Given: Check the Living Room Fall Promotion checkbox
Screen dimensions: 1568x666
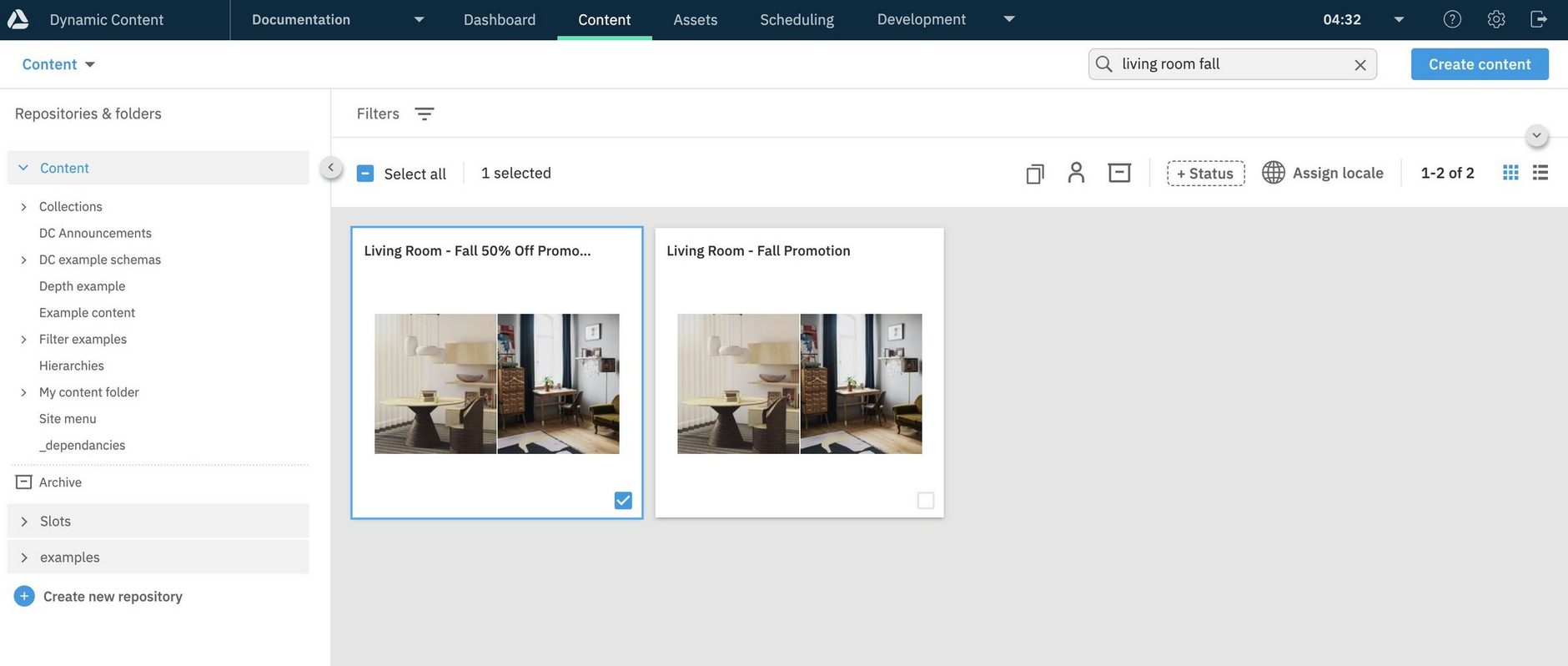Looking at the screenshot, I should [926, 501].
